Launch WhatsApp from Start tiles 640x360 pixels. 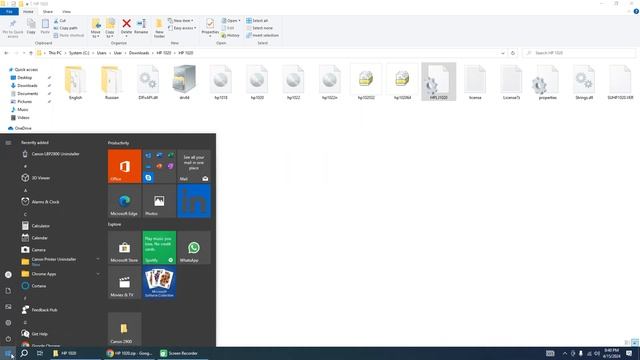194,247
